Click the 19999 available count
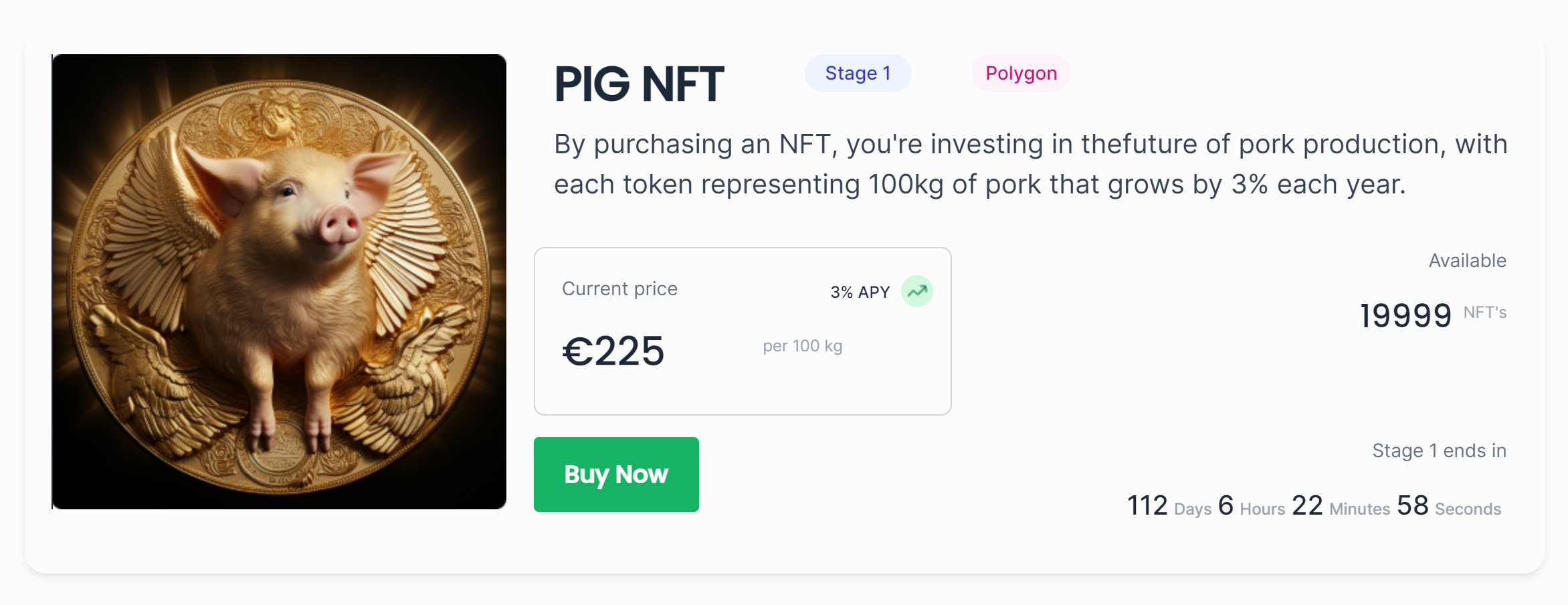 point(1405,315)
